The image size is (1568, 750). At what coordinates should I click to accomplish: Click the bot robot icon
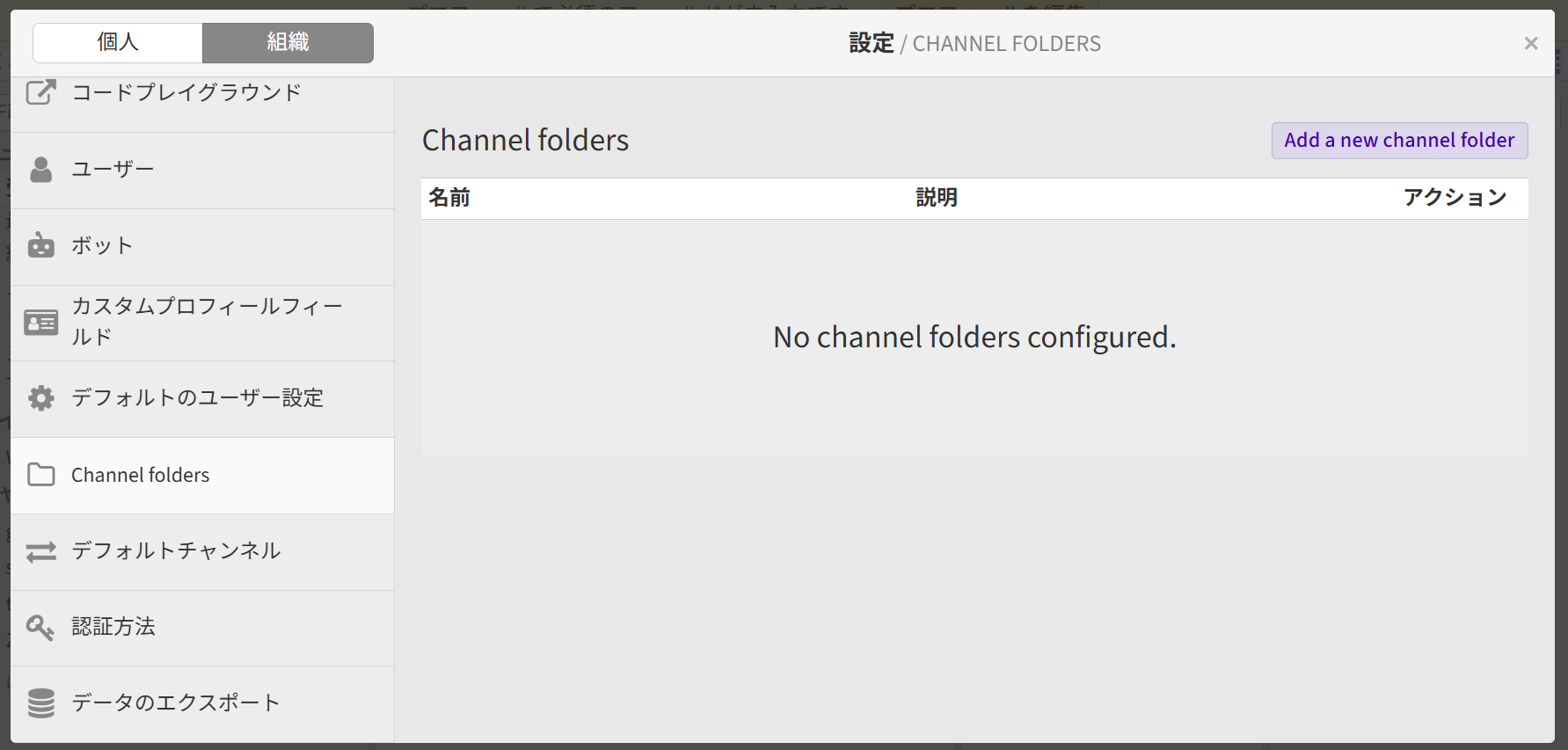40,246
